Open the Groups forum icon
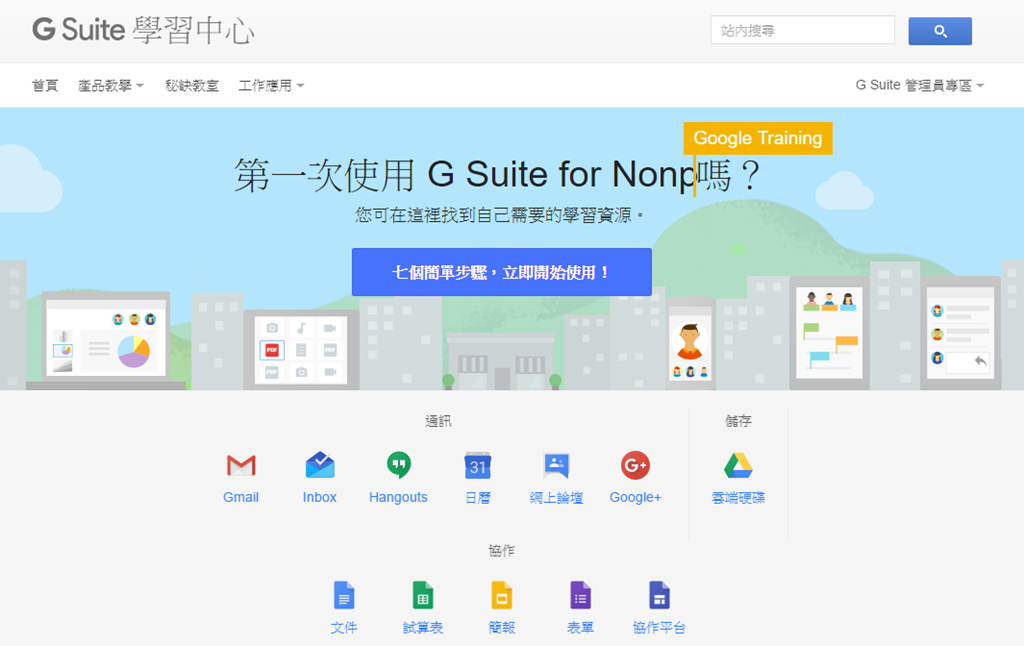Image resolution: width=1024 pixels, height=646 pixels. tap(556, 465)
